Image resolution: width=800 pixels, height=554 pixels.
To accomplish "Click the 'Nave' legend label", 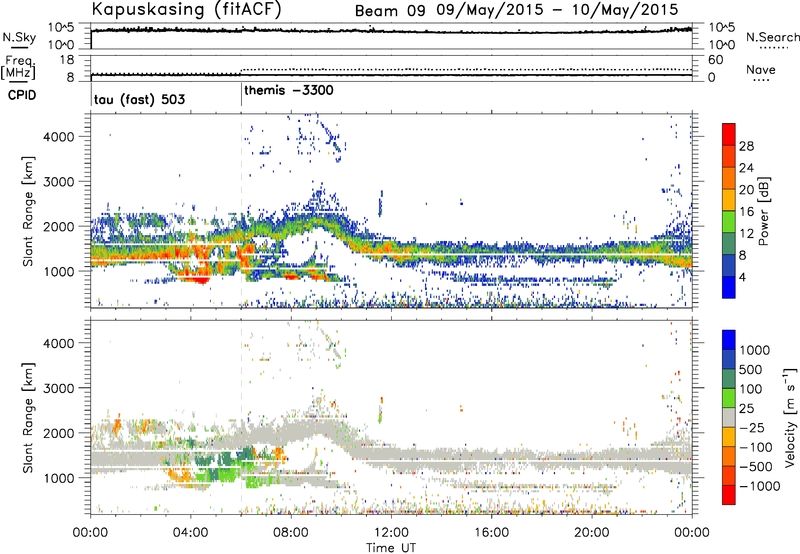I will pyautogui.click(x=761, y=70).
